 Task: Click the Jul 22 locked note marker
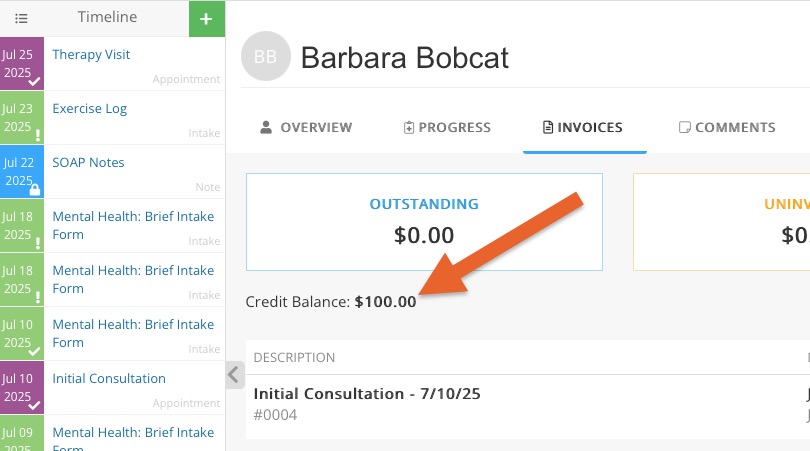(22, 172)
